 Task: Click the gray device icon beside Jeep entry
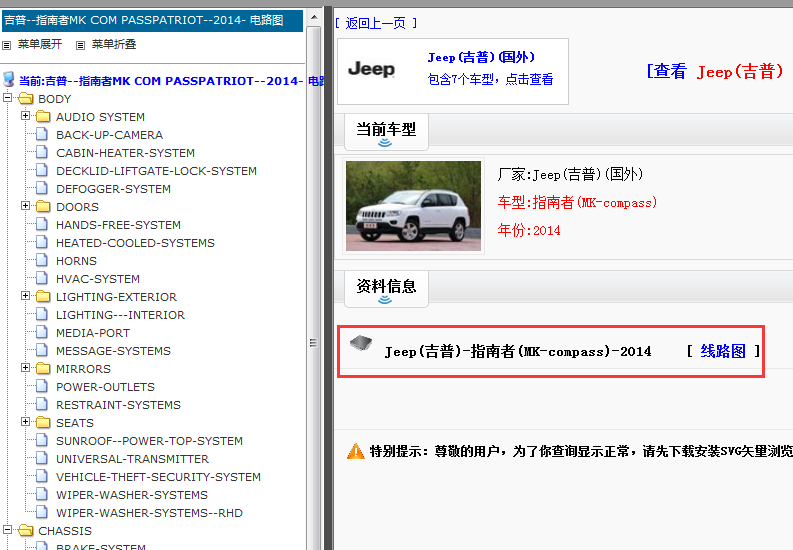point(361,343)
